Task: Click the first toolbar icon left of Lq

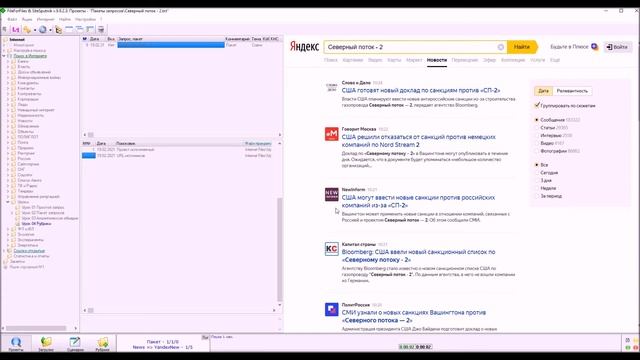Action: click(5, 29)
